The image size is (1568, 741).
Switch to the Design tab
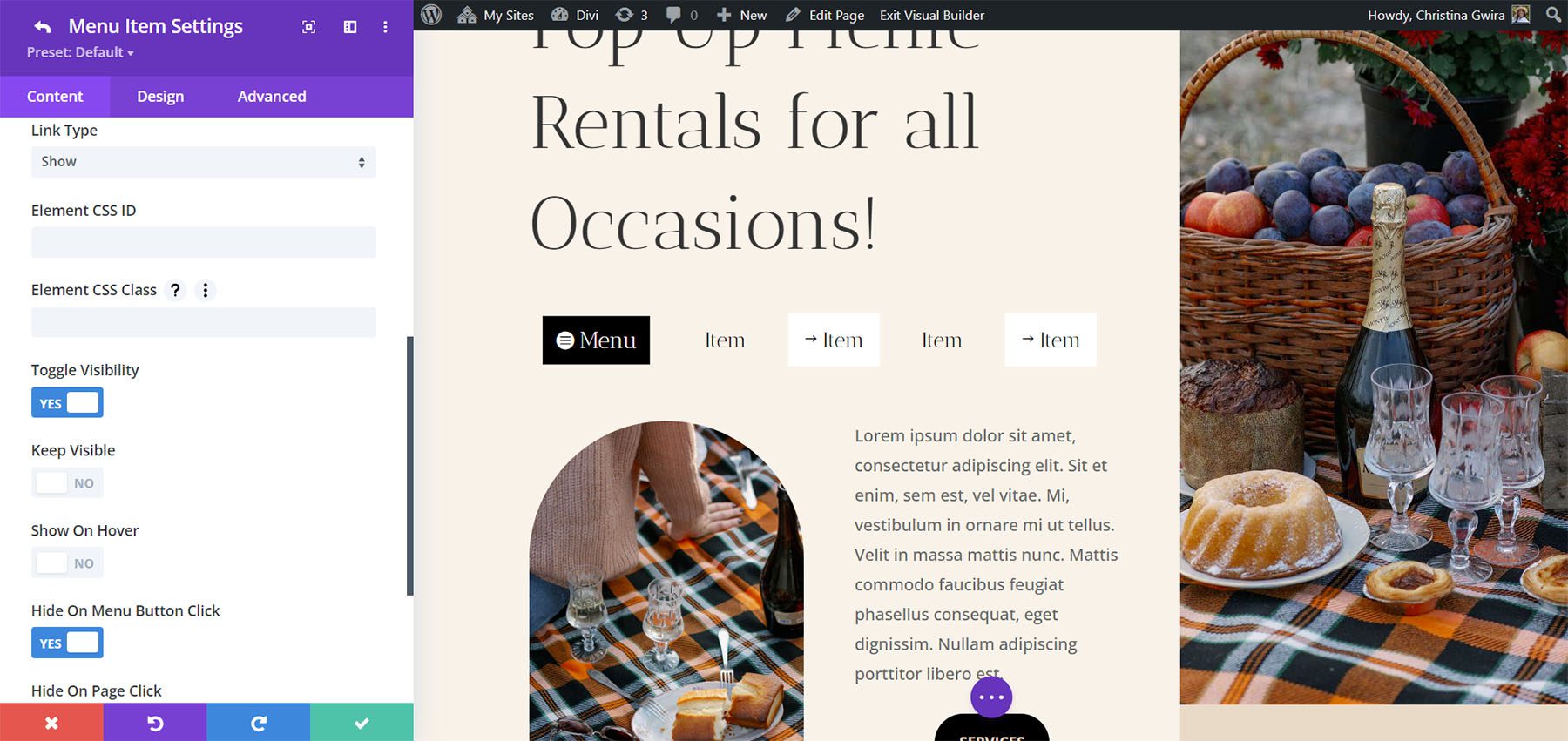(160, 96)
